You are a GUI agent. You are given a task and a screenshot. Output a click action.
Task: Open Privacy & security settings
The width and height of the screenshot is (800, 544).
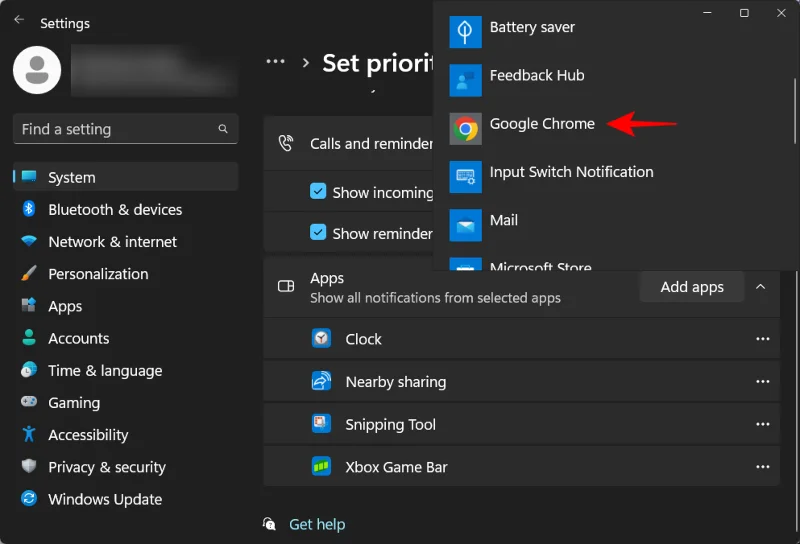coord(126,466)
